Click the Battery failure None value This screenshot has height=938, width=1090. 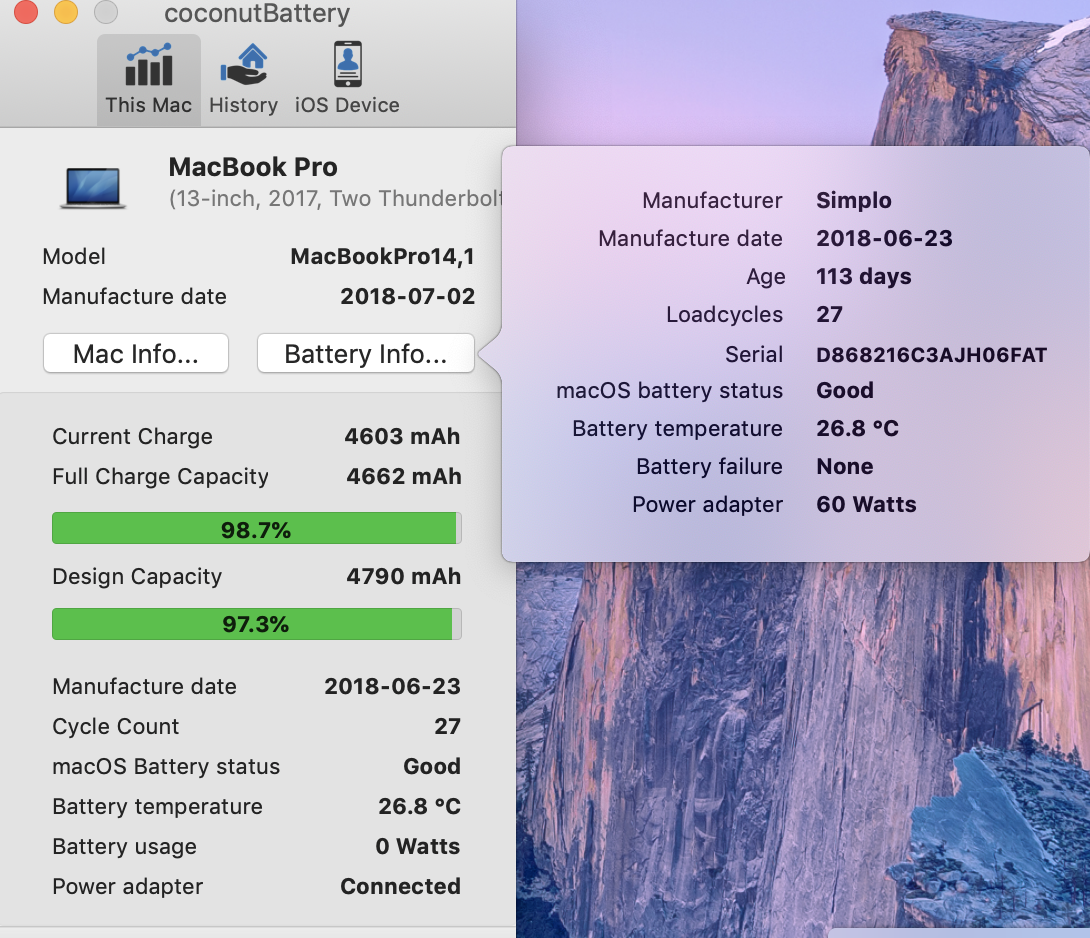845,467
